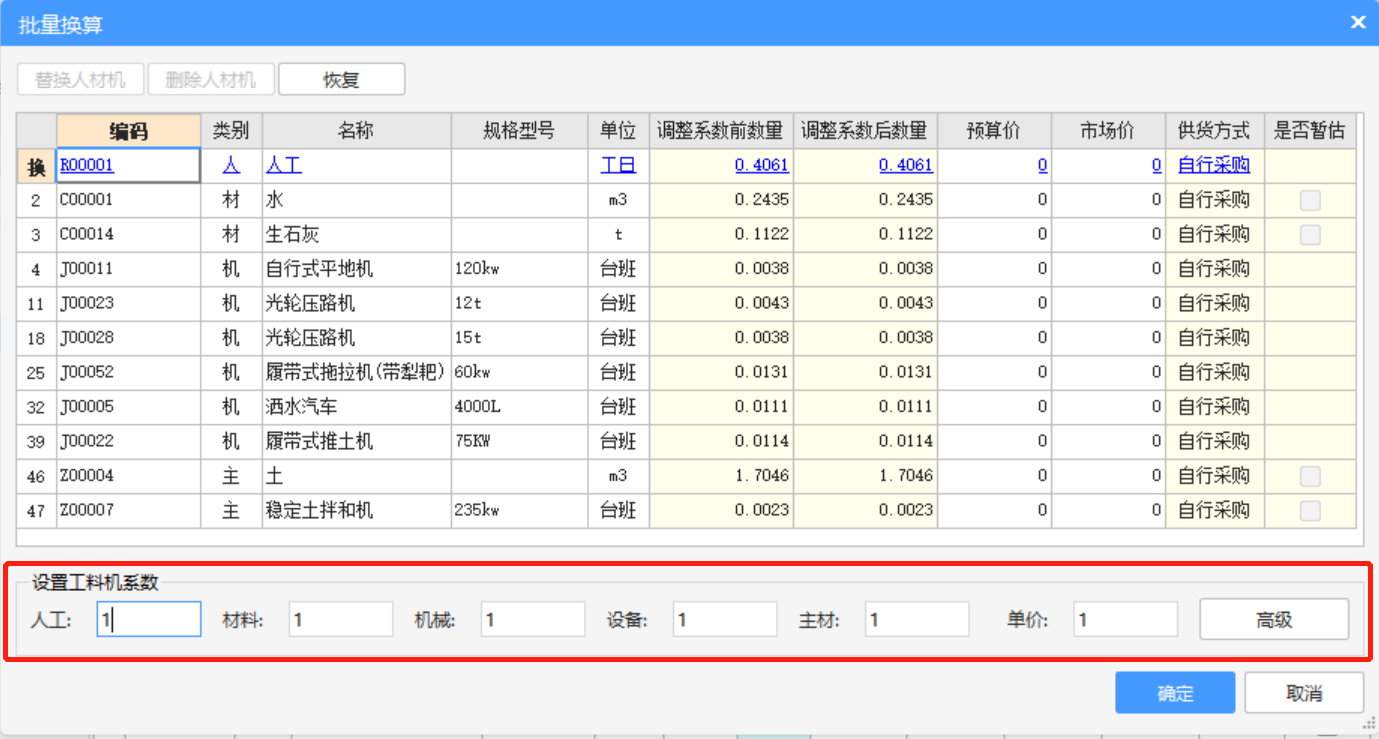
Task: Select the 机械 coefficient field
Action: coord(532,620)
